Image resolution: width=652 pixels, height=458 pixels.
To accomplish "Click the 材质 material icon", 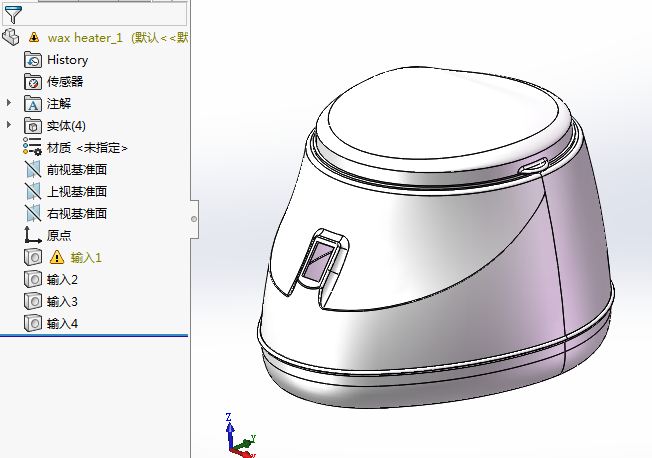I will 32,147.
